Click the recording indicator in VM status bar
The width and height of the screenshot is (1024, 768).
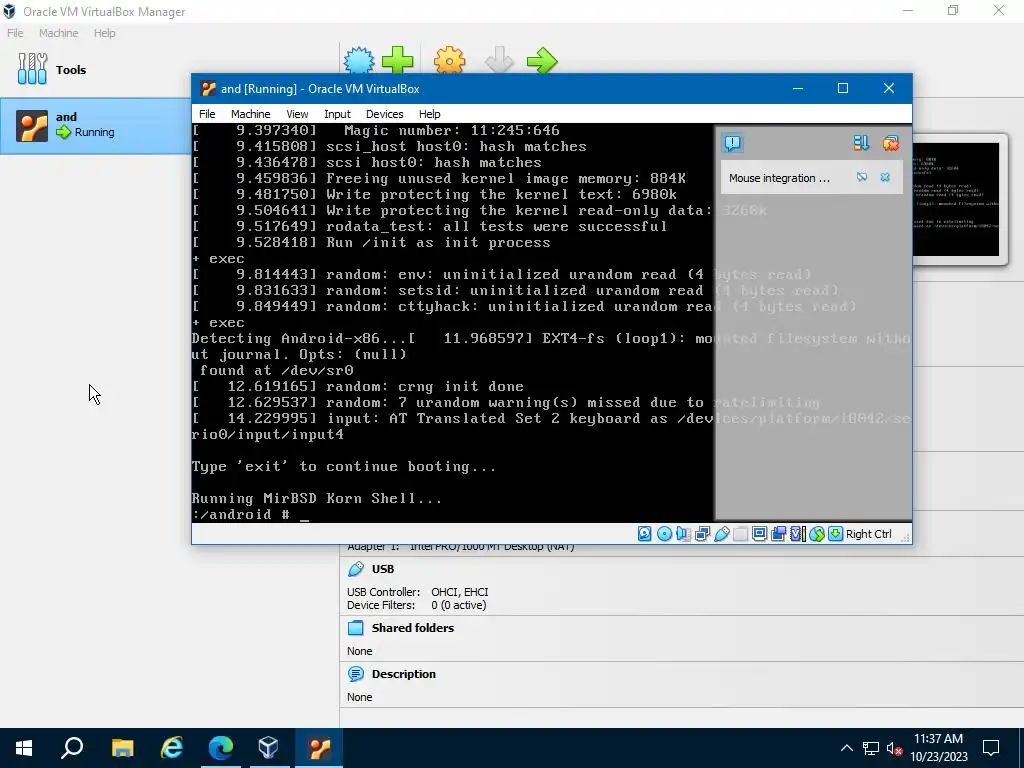tap(778, 534)
